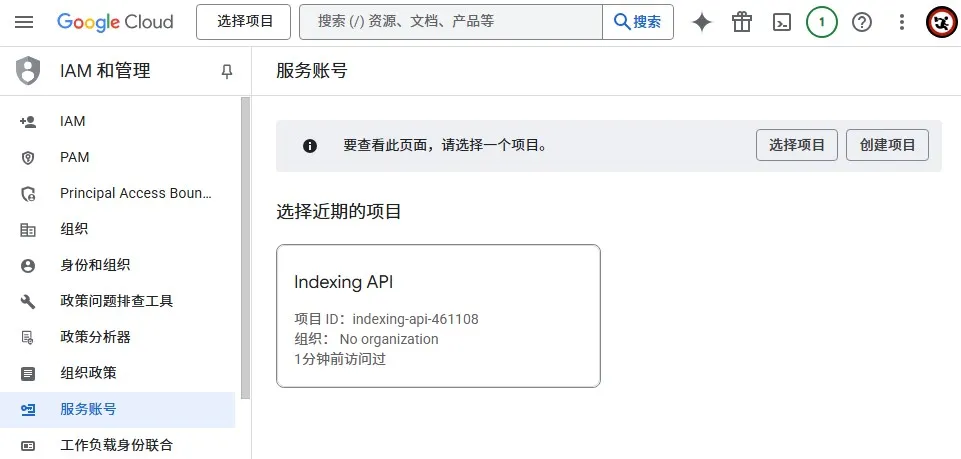Click the blue 搜索 search button
The height and width of the screenshot is (459, 961).
pyautogui.click(x=638, y=22)
